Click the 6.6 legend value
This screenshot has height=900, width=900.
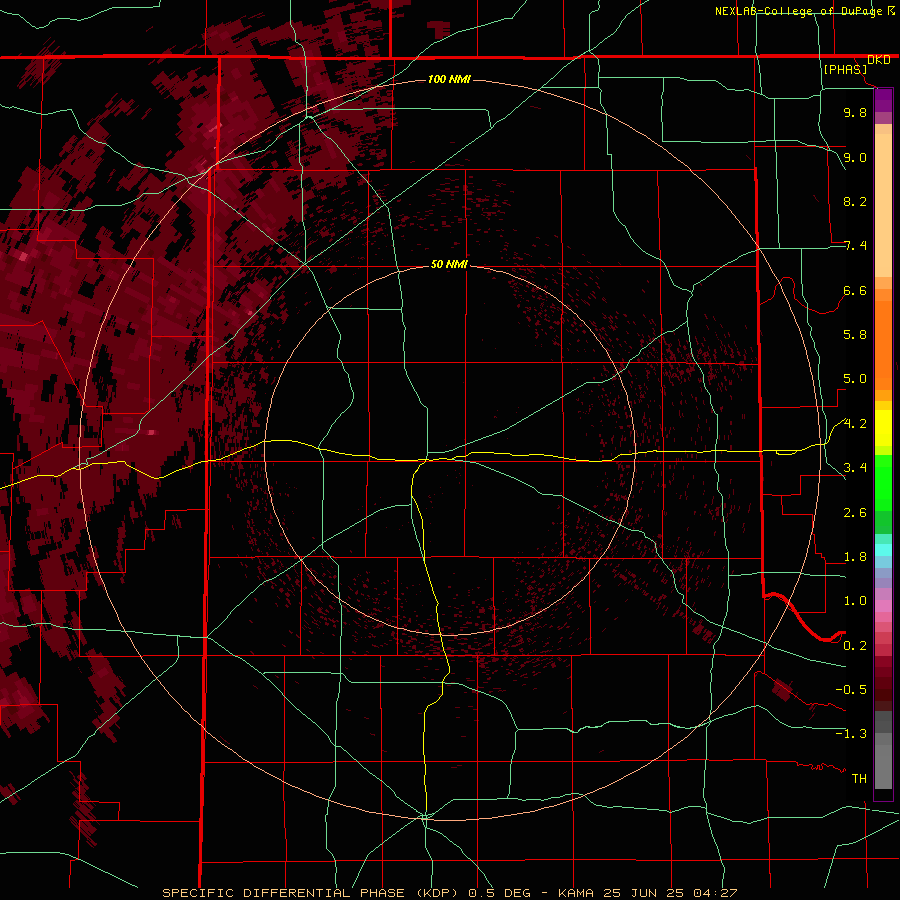[x=855, y=290]
